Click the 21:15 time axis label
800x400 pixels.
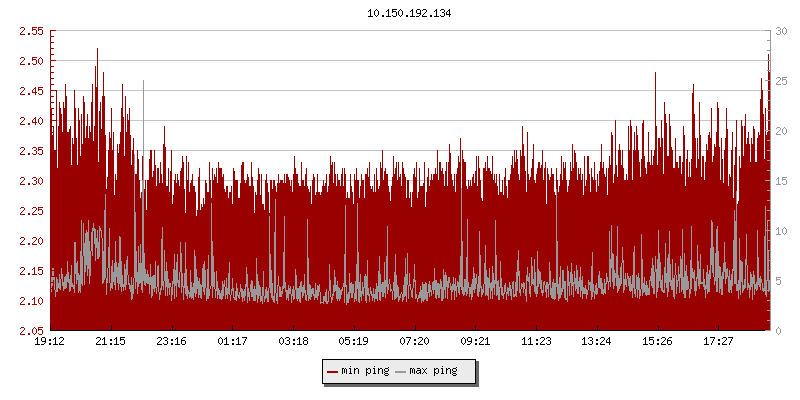tap(111, 341)
